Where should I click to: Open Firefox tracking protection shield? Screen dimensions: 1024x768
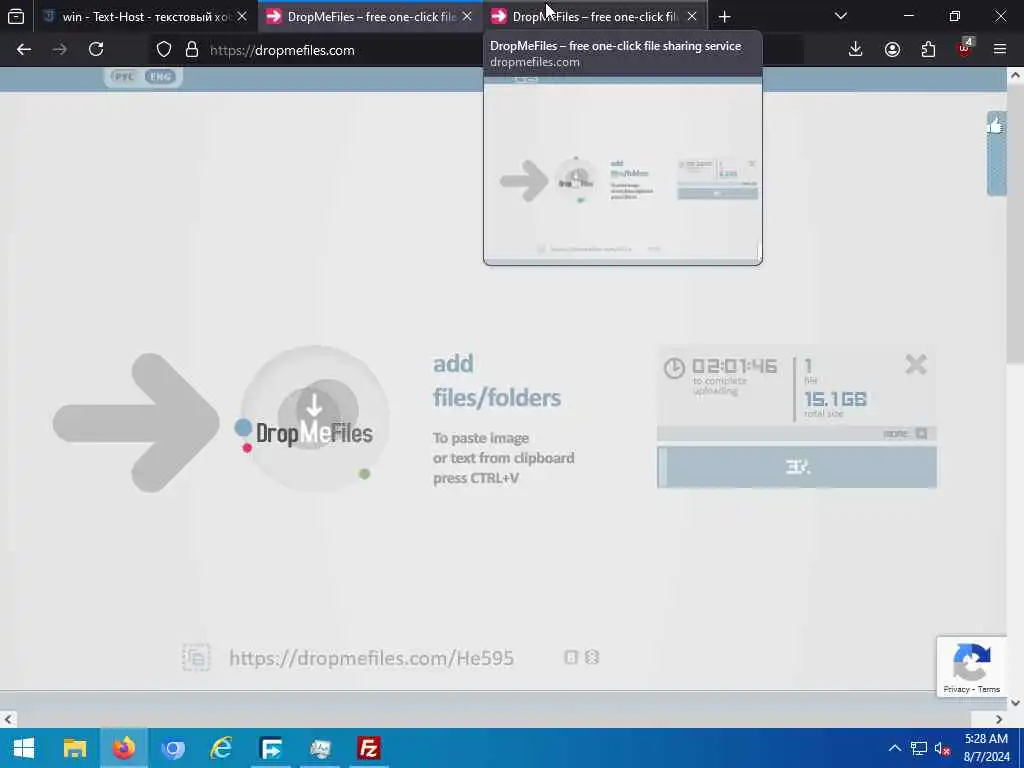[x=164, y=50]
